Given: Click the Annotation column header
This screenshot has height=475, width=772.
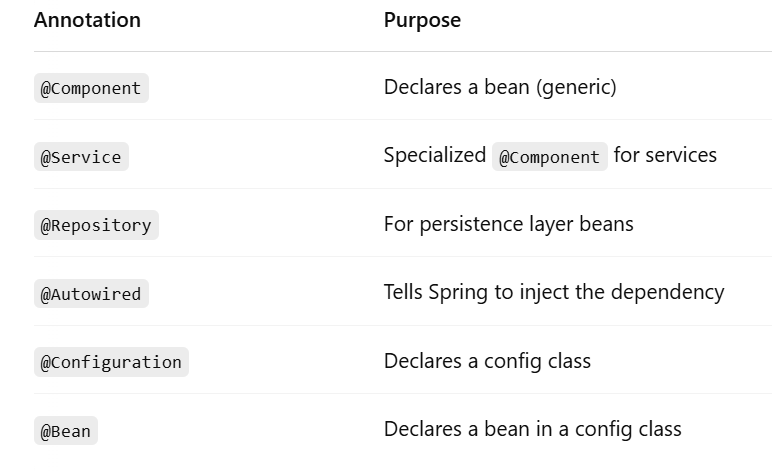Looking at the screenshot, I should [x=87, y=20].
